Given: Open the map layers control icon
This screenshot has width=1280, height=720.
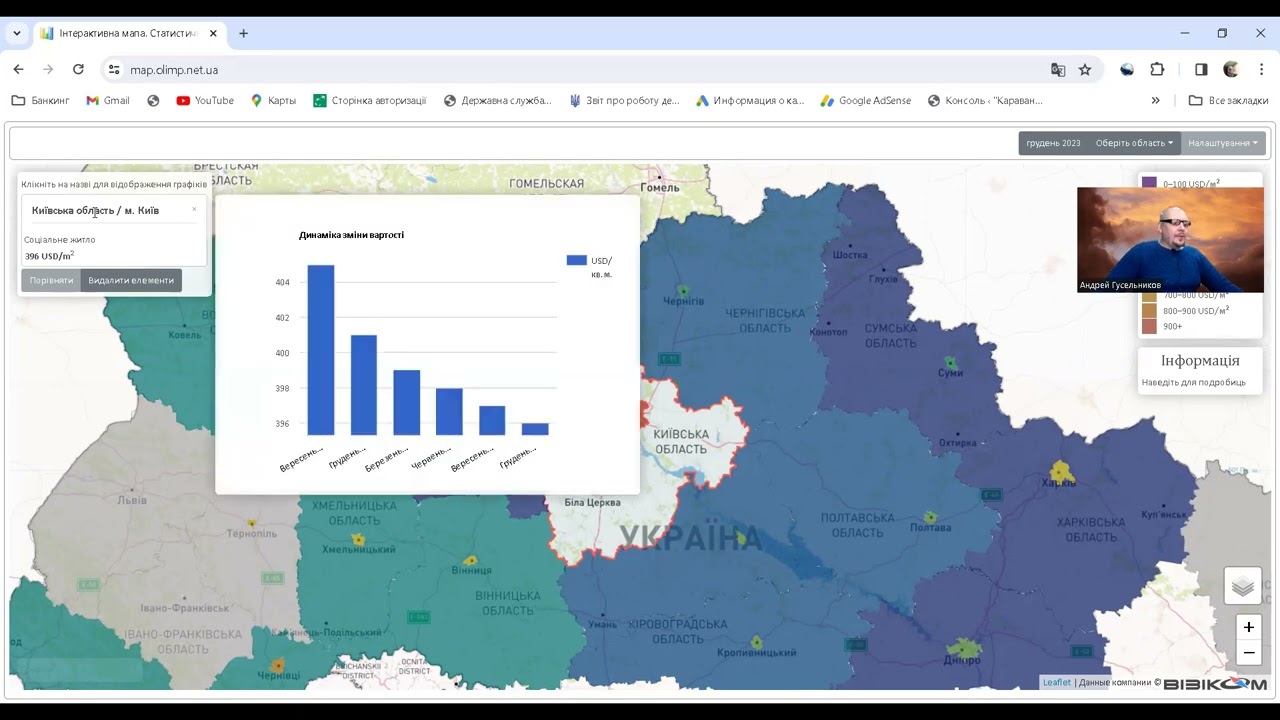Looking at the screenshot, I should (x=1243, y=586).
